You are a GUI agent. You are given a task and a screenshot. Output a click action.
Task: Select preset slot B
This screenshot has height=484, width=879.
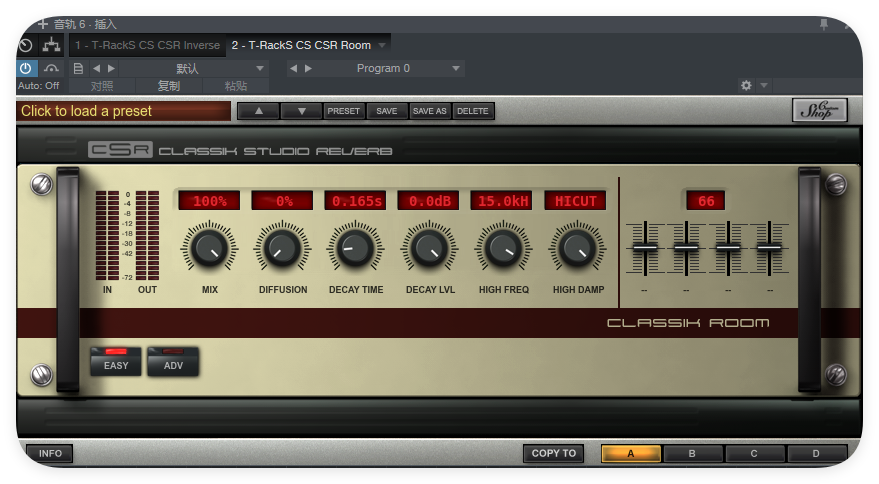coord(692,453)
